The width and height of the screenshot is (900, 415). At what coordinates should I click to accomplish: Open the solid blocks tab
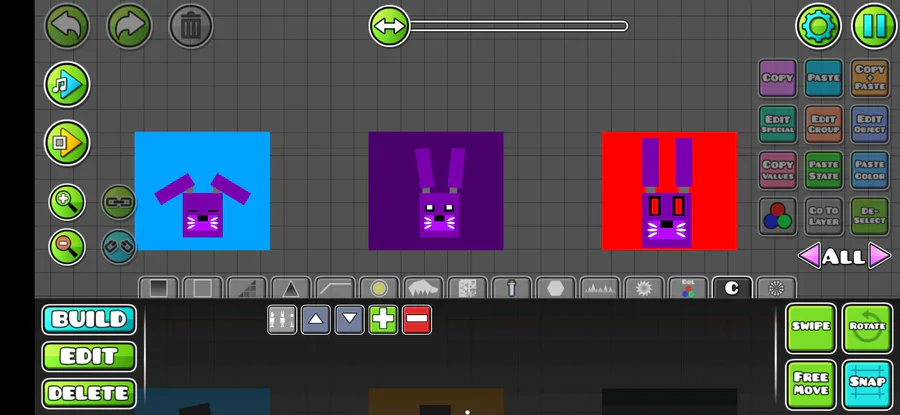158,288
